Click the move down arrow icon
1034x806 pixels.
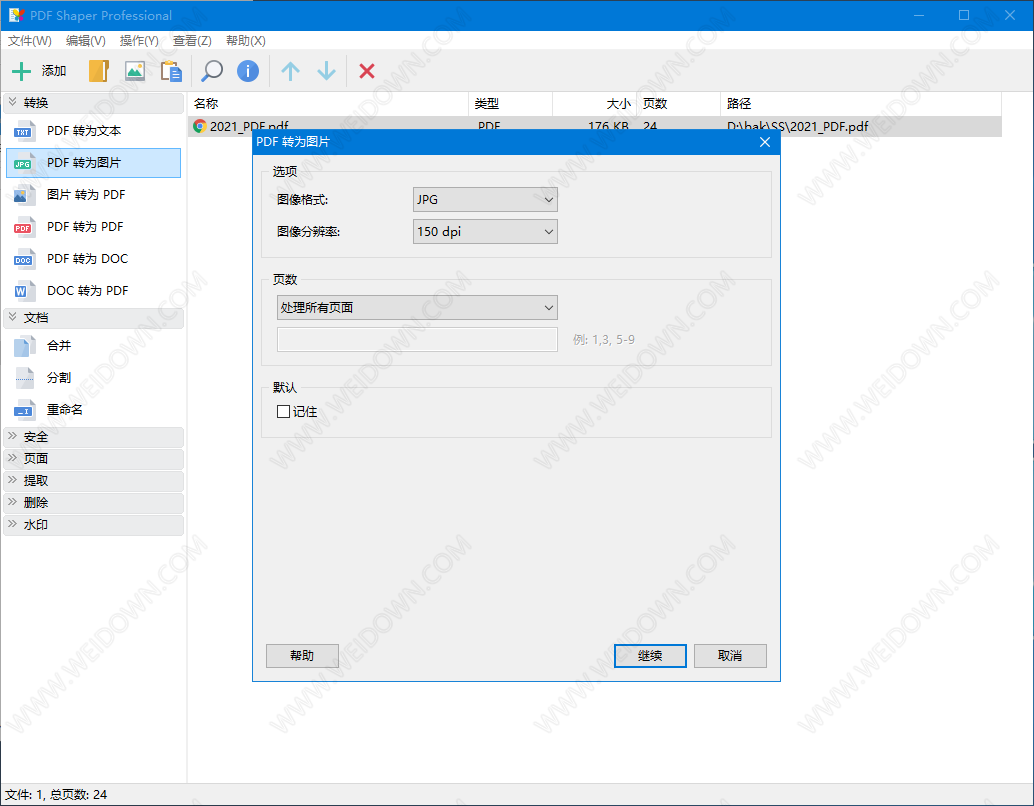pyautogui.click(x=326, y=71)
